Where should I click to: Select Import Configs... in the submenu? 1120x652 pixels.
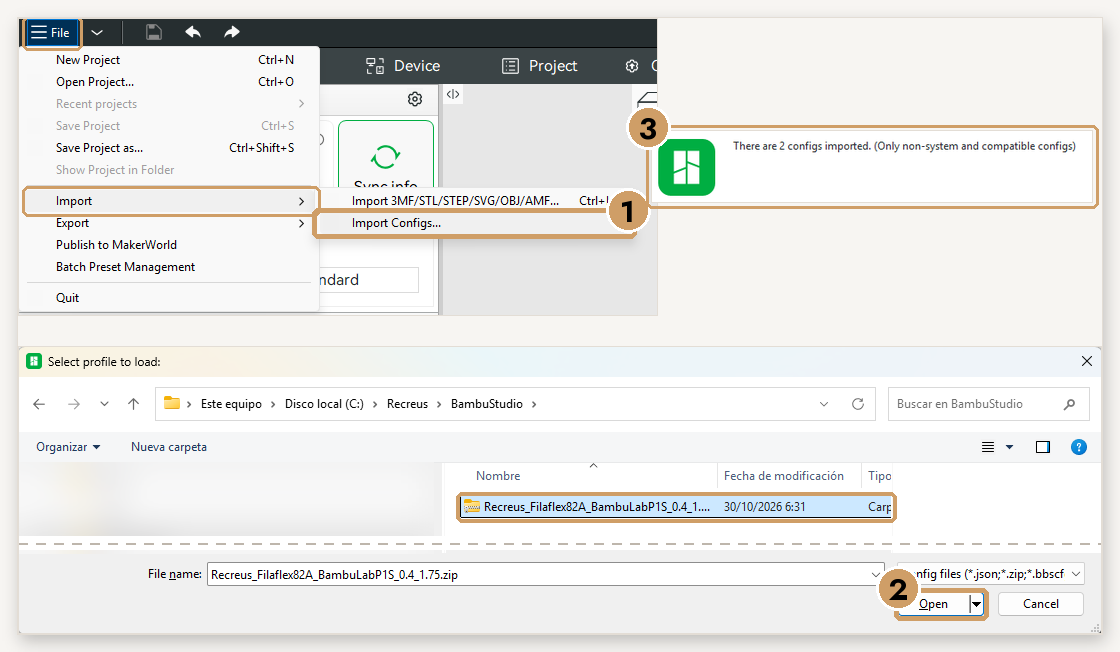click(x=474, y=224)
